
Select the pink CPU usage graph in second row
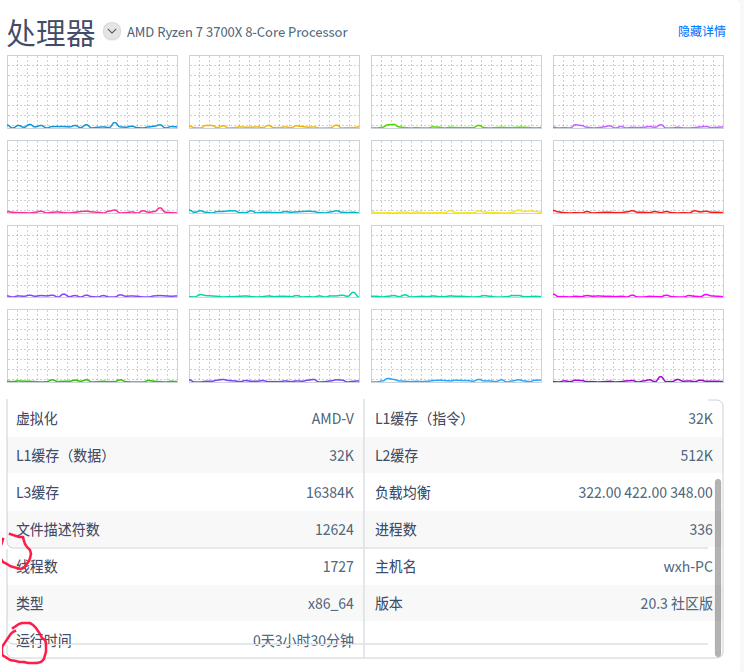coord(93,177)
